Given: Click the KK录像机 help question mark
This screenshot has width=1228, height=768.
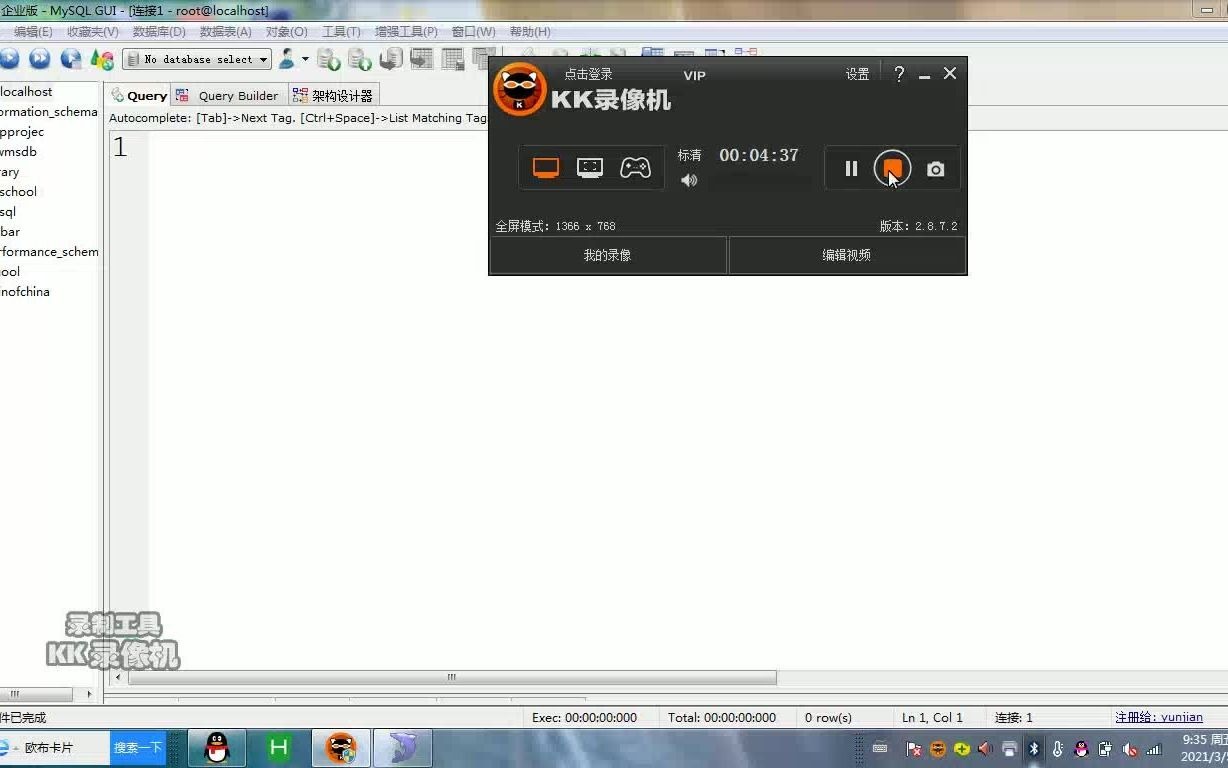Looking at the screenshot, I should coord(898,73).
